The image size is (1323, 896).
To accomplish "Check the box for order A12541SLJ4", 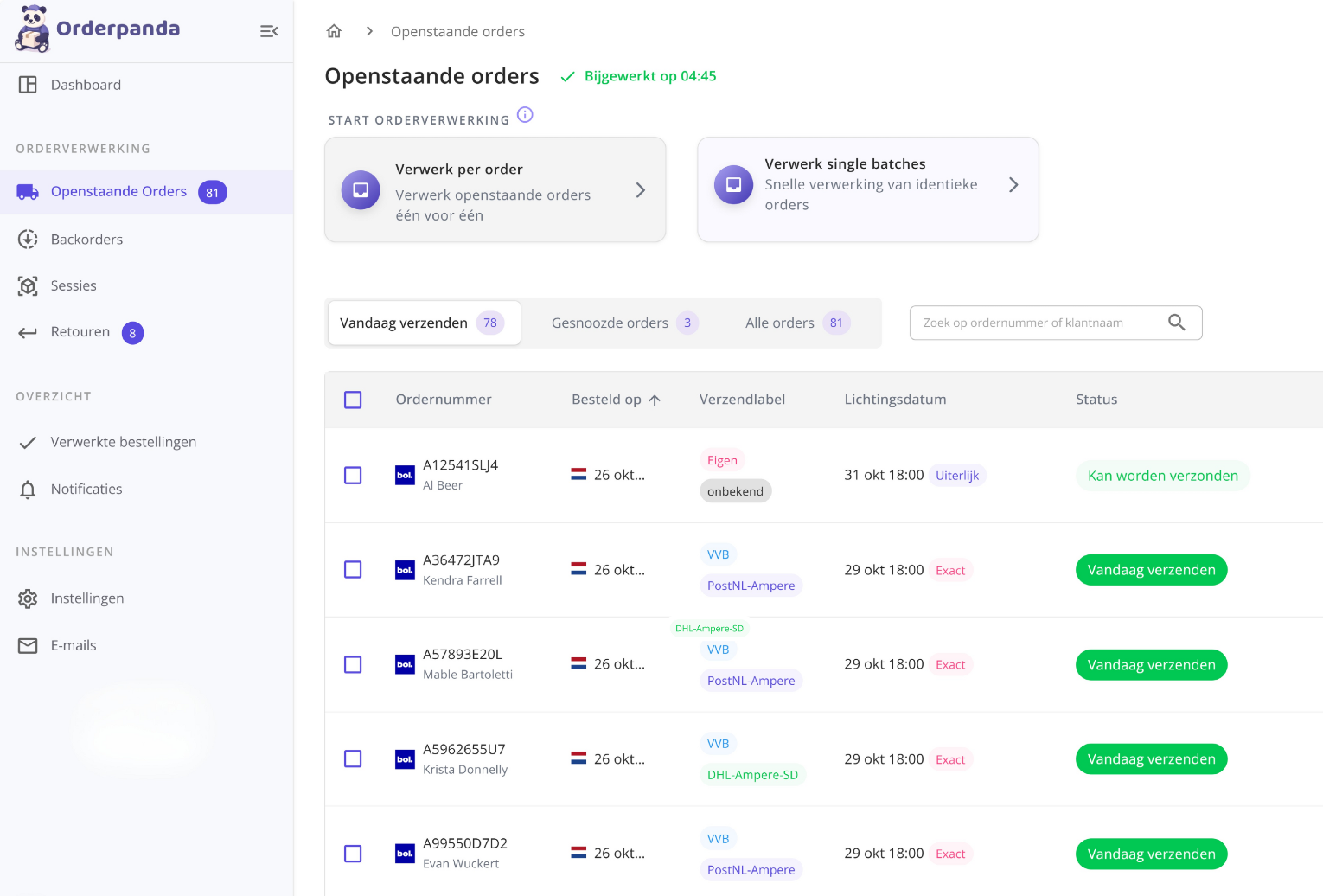I will coord(353,476).
